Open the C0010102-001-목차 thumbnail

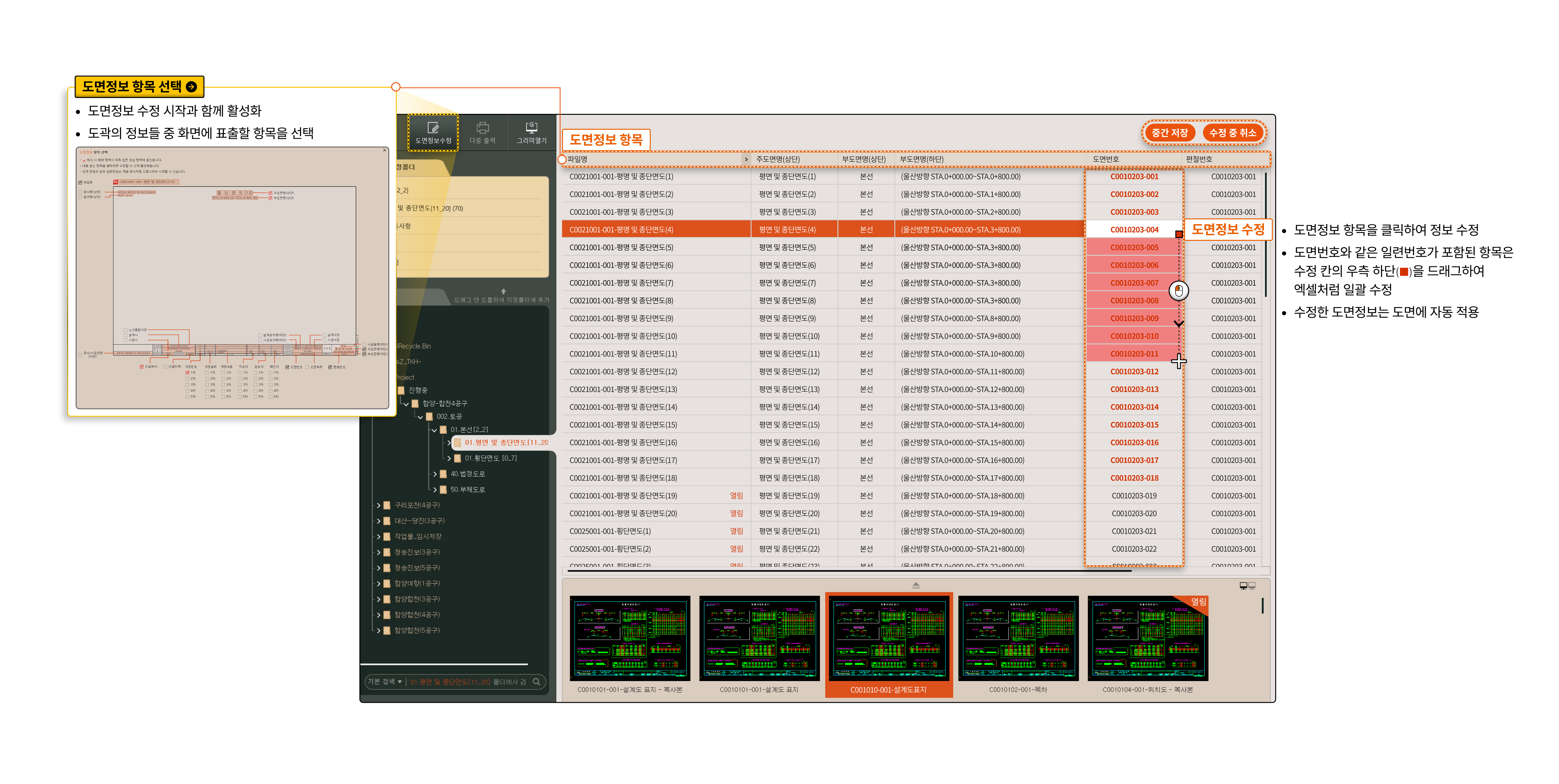(x=1018, y=639)
